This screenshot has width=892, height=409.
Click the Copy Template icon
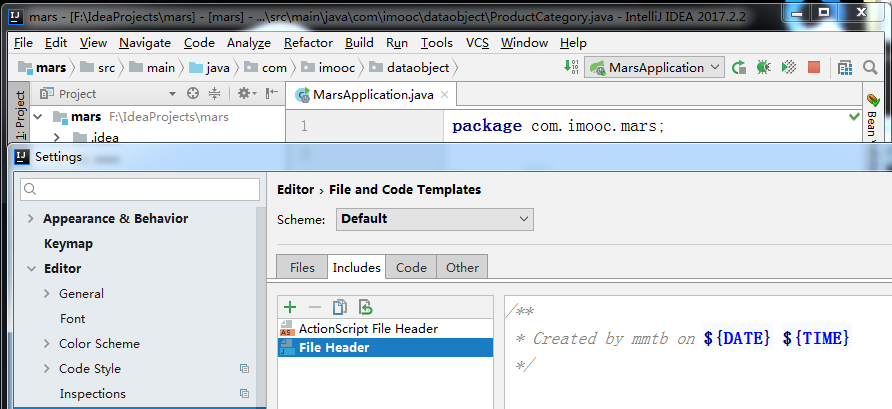340,308
